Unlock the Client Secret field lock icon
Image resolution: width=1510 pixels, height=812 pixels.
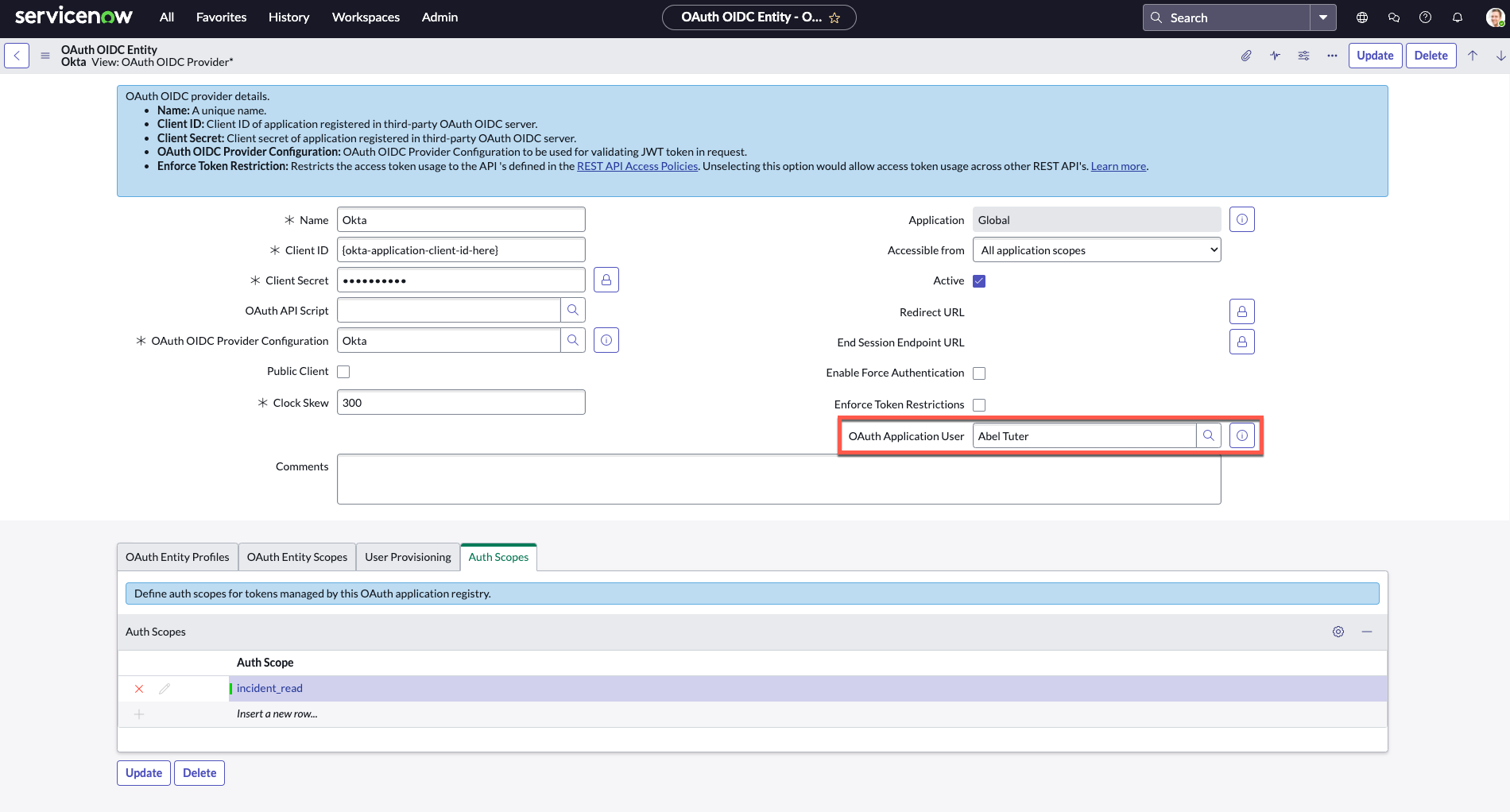(x=606, y=280)
